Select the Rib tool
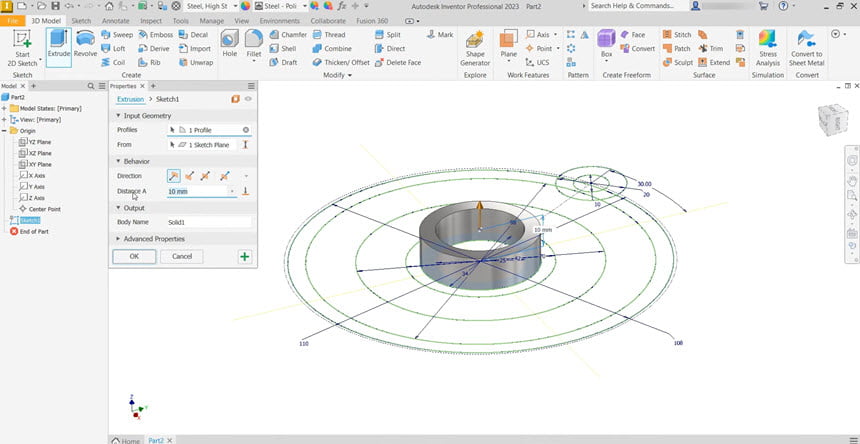The image size is (860, 444). (x=150, y=62)
